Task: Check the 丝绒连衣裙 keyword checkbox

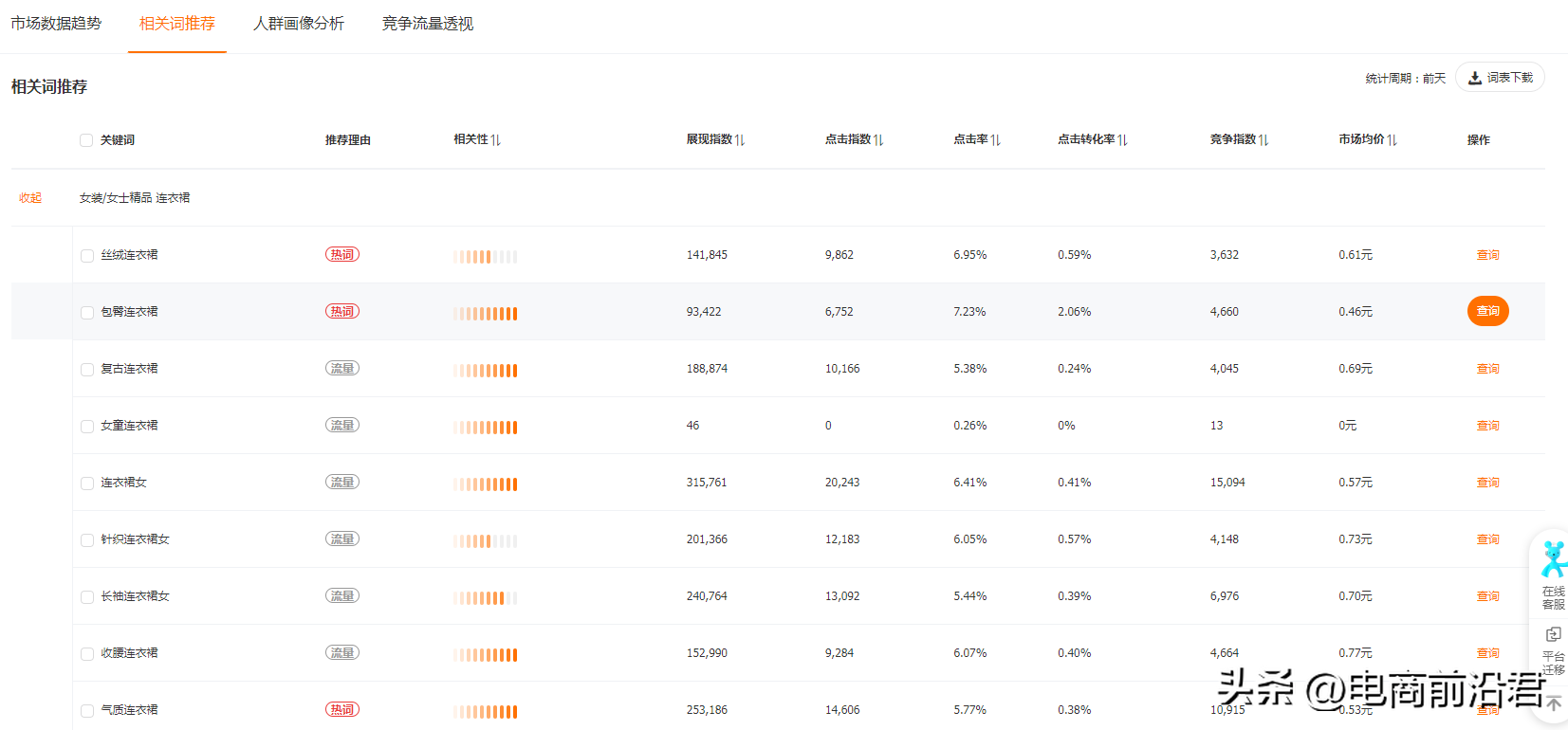Action: tap(87, 256)
